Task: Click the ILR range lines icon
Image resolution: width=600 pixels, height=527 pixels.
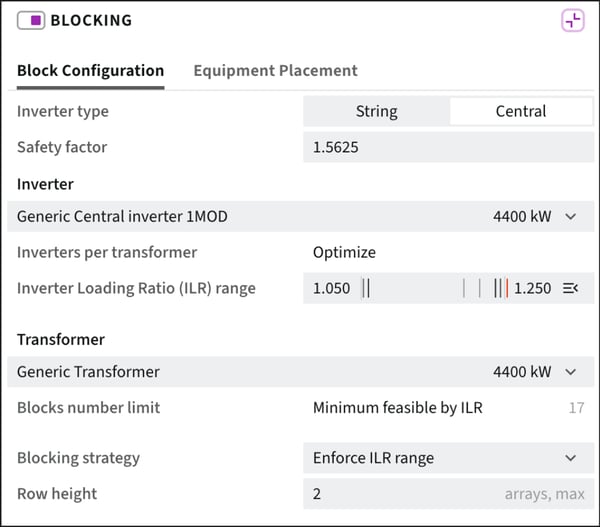Action: (570, 288)
